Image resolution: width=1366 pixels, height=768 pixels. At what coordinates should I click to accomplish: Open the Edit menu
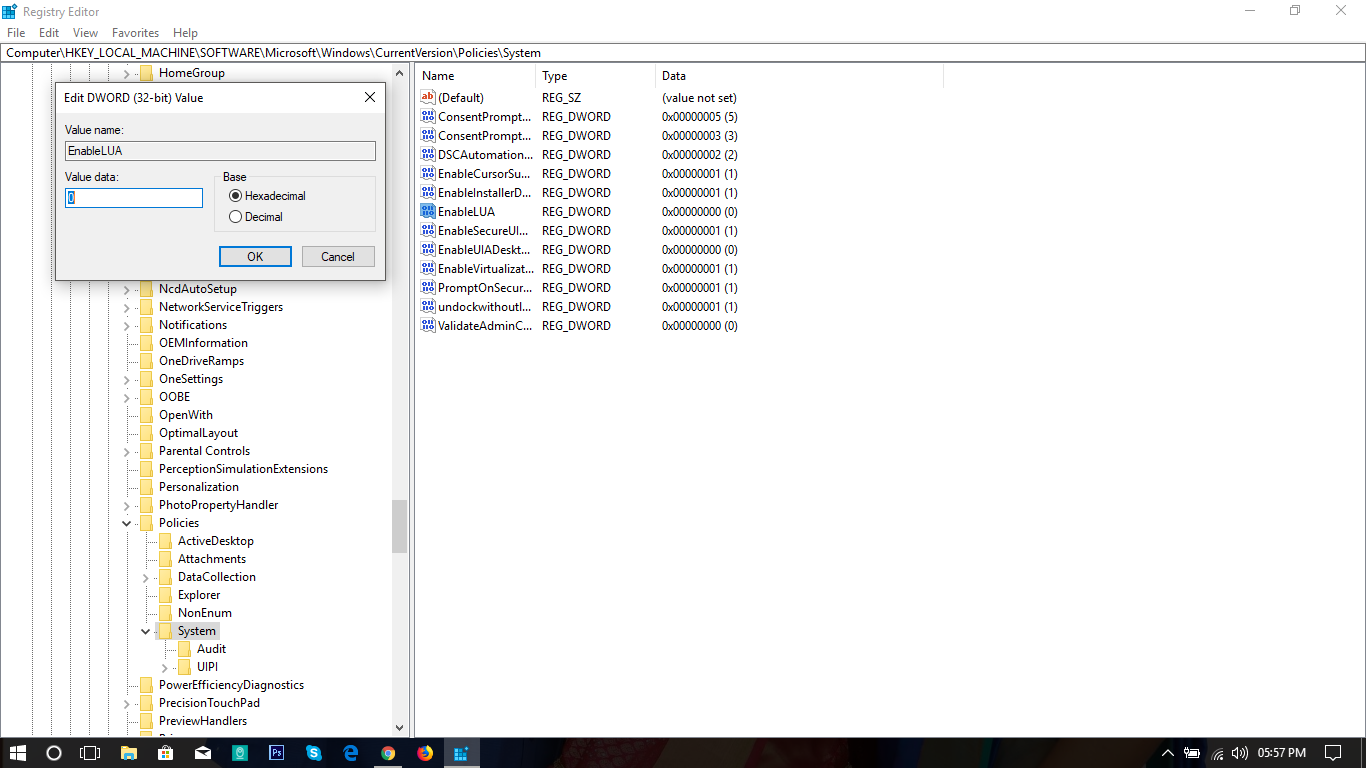click(49, 33)
